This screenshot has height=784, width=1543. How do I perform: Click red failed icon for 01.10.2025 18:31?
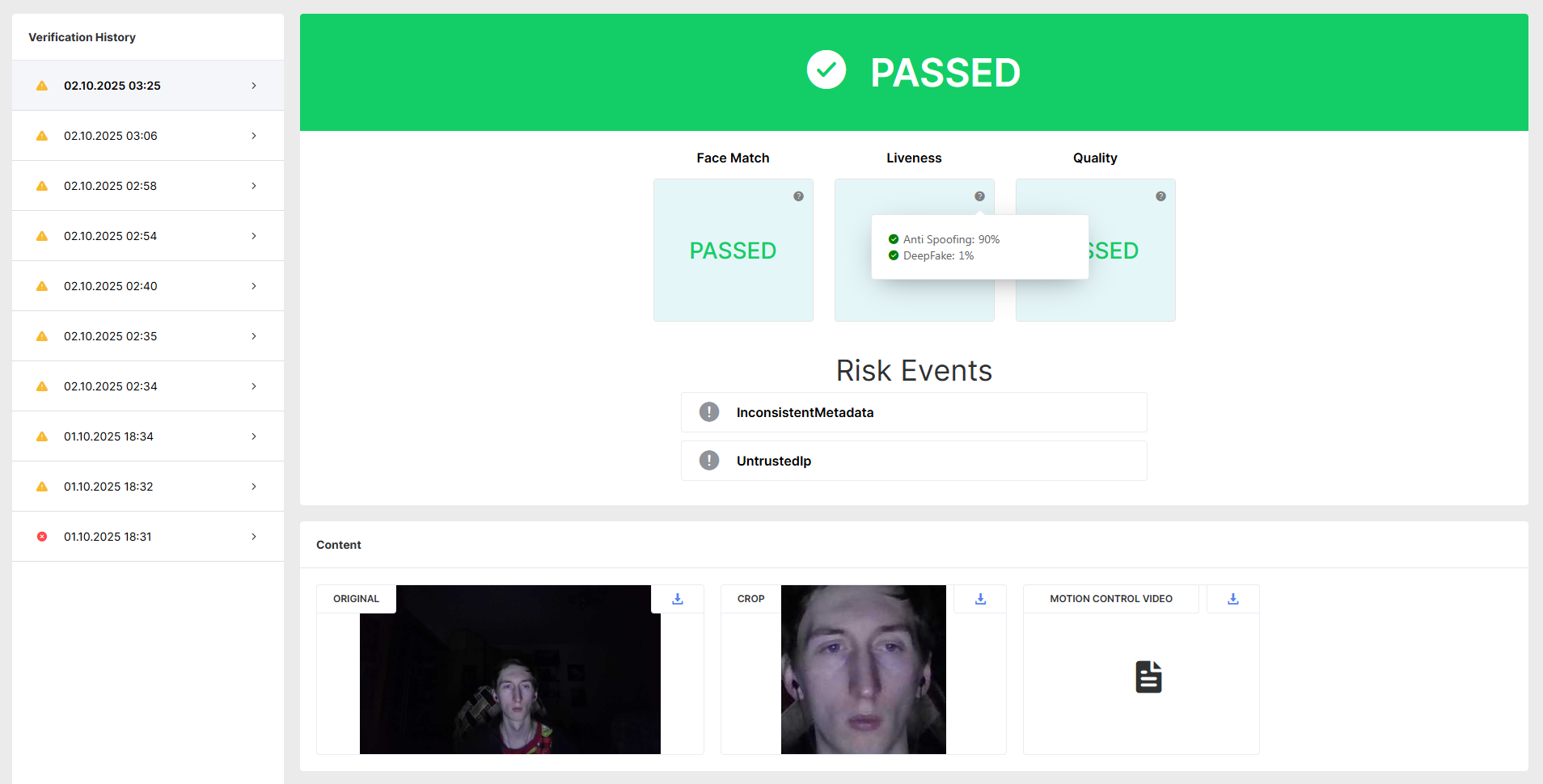click(42, 537)
